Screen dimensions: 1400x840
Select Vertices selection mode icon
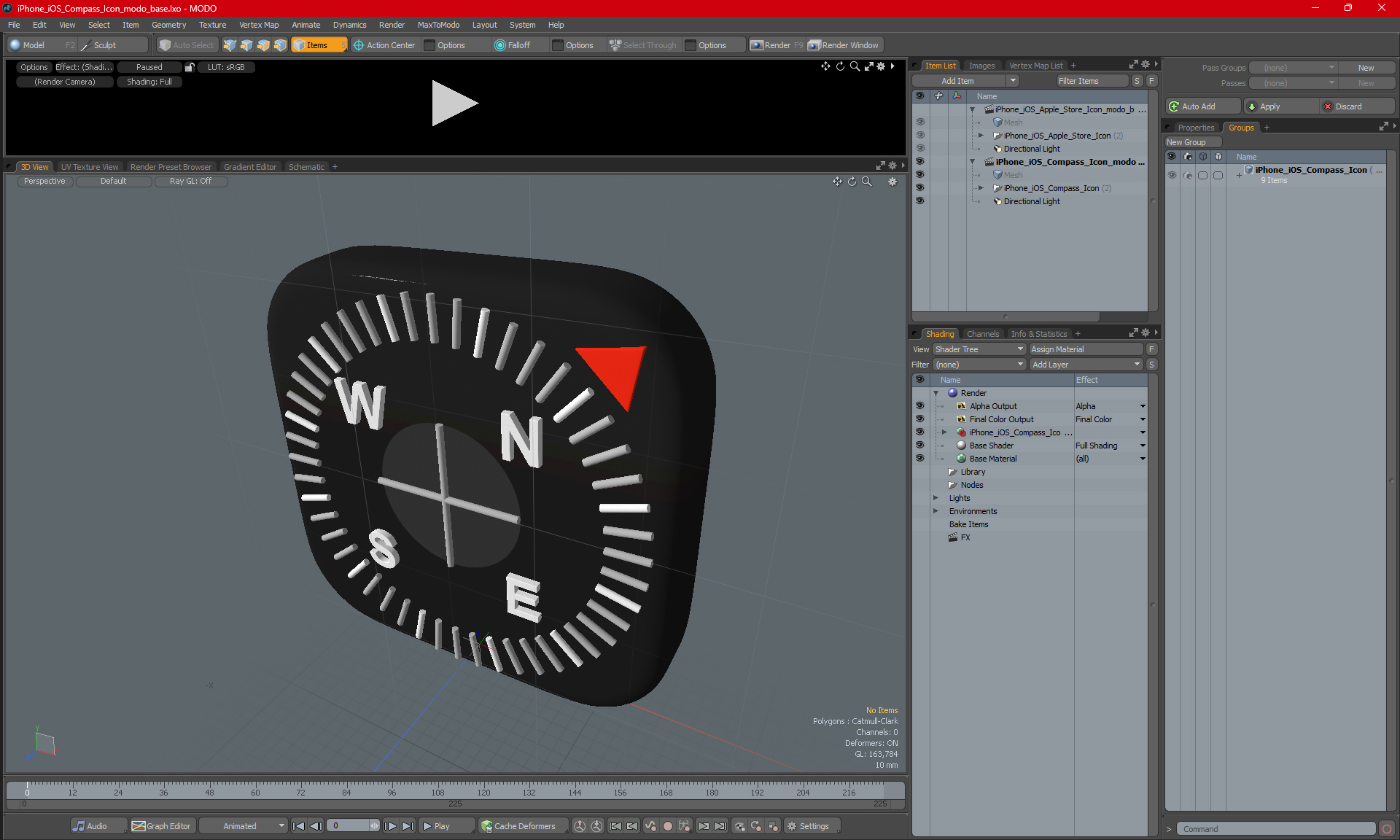(x=230, y=45)
